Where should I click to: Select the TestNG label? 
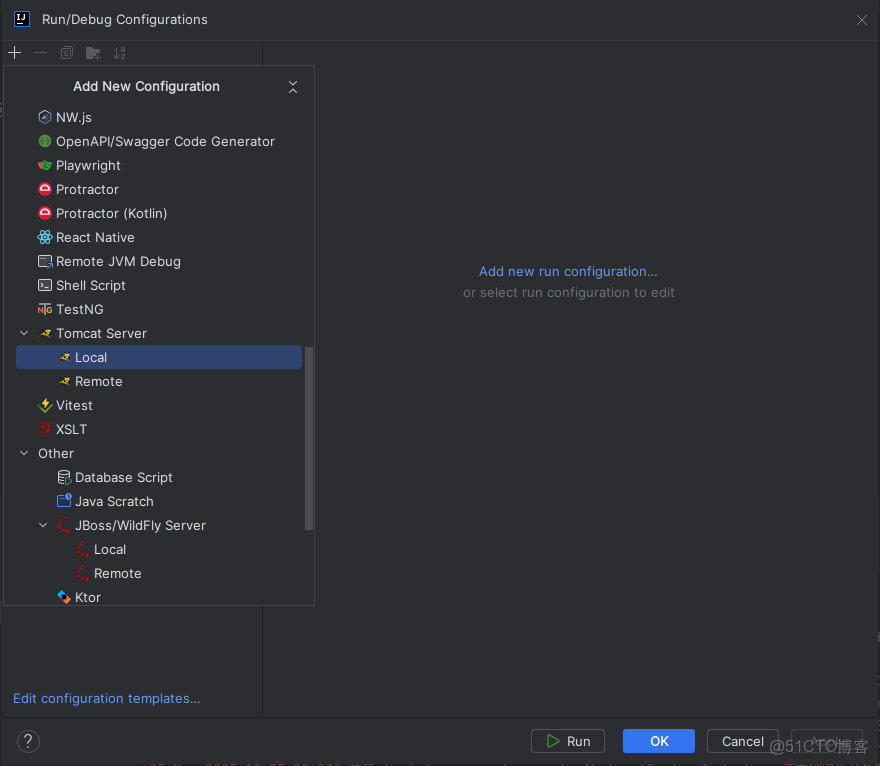[x=80, y=310]
